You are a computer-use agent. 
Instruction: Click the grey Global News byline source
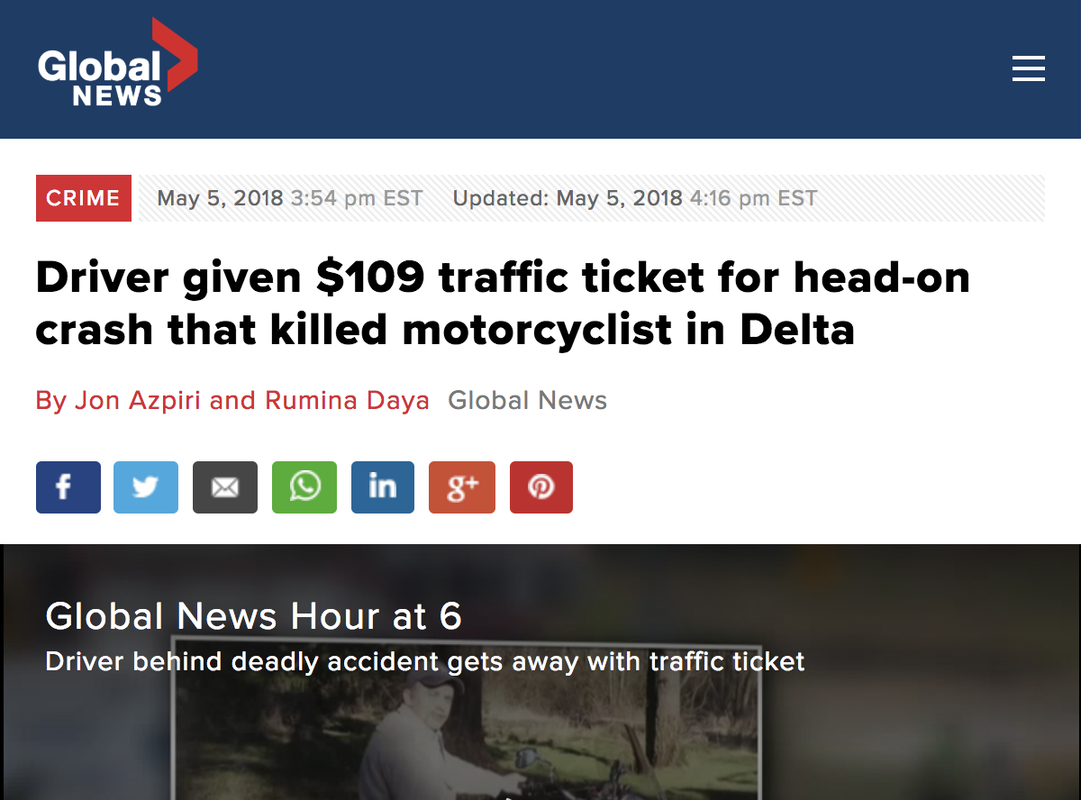(528, 400)
